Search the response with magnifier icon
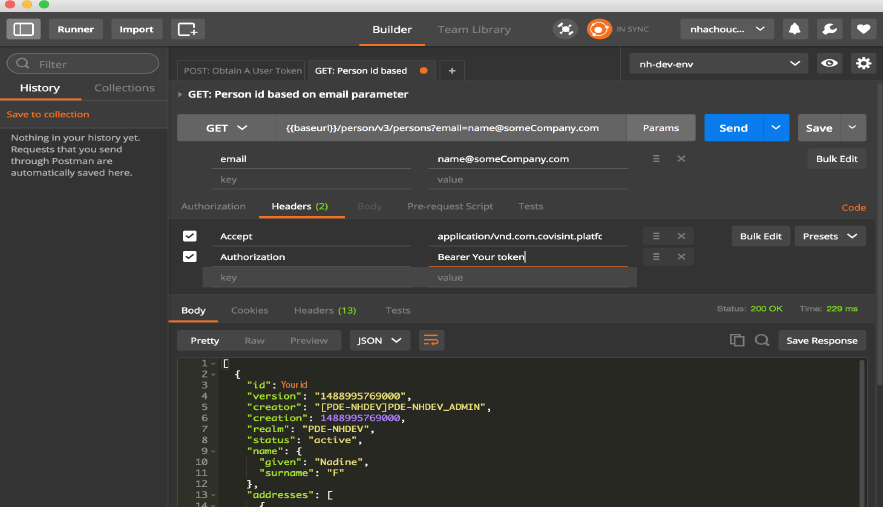The image size is (883, 511). [762, 340]
